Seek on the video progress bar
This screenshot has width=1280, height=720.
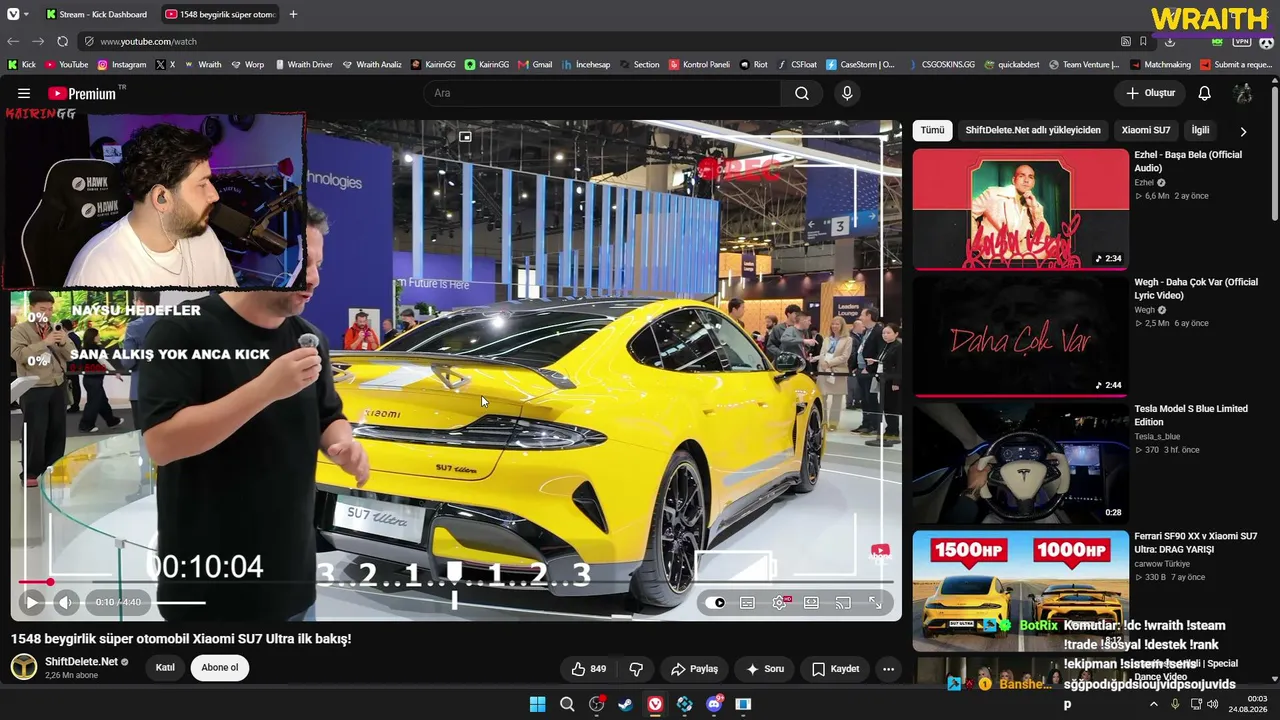(x=455, y=581)
